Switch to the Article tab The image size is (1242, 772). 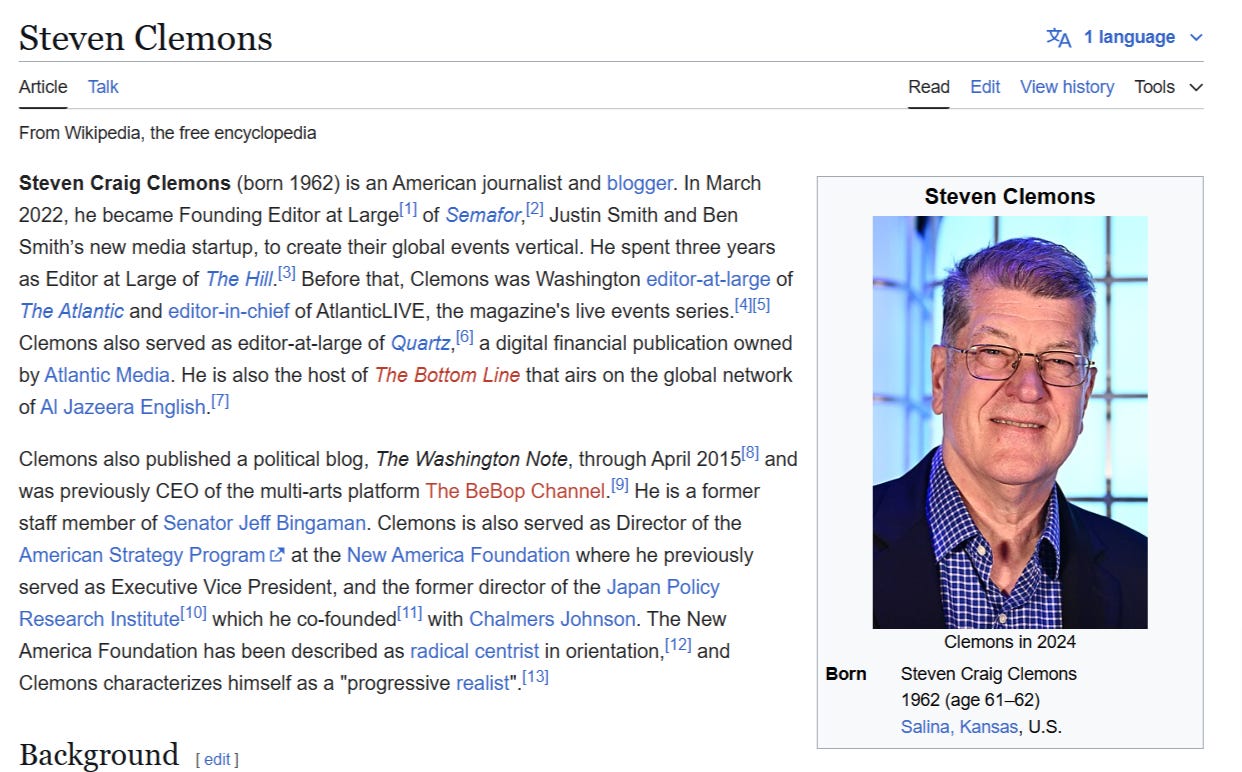[x=43, y=87]
